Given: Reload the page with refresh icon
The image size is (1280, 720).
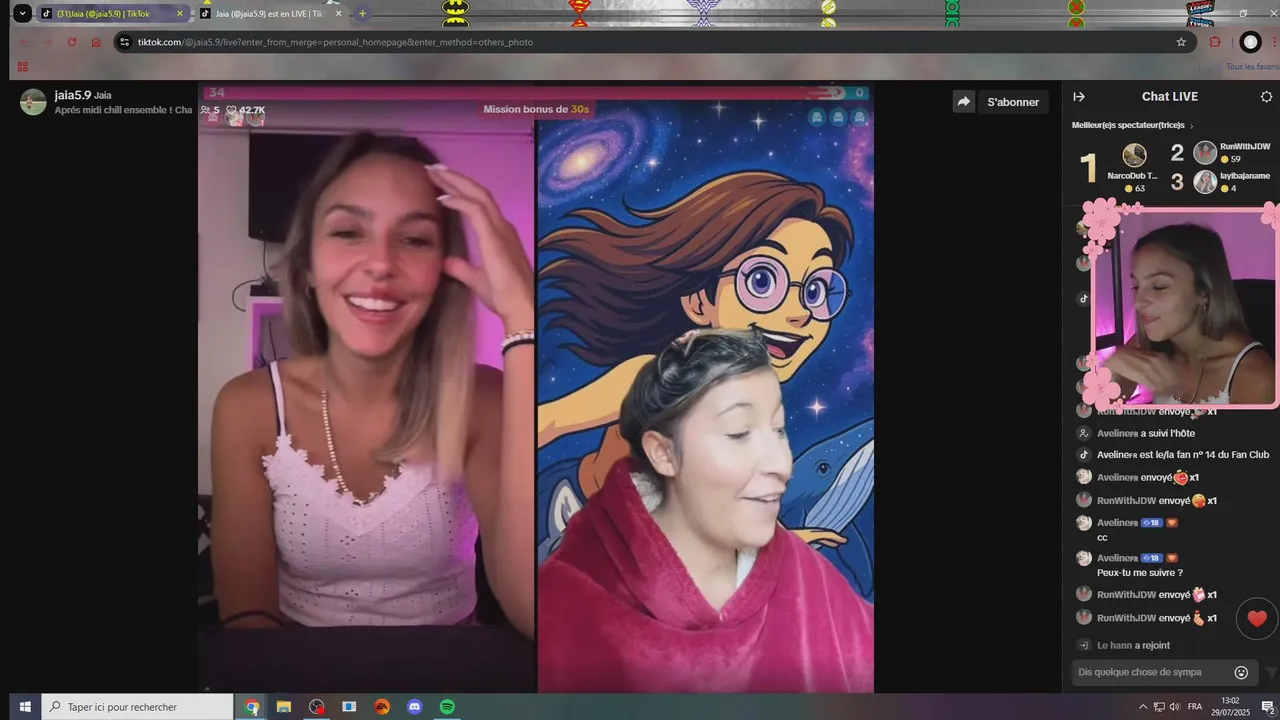Looking at the screenshot, I should (72, 42).
